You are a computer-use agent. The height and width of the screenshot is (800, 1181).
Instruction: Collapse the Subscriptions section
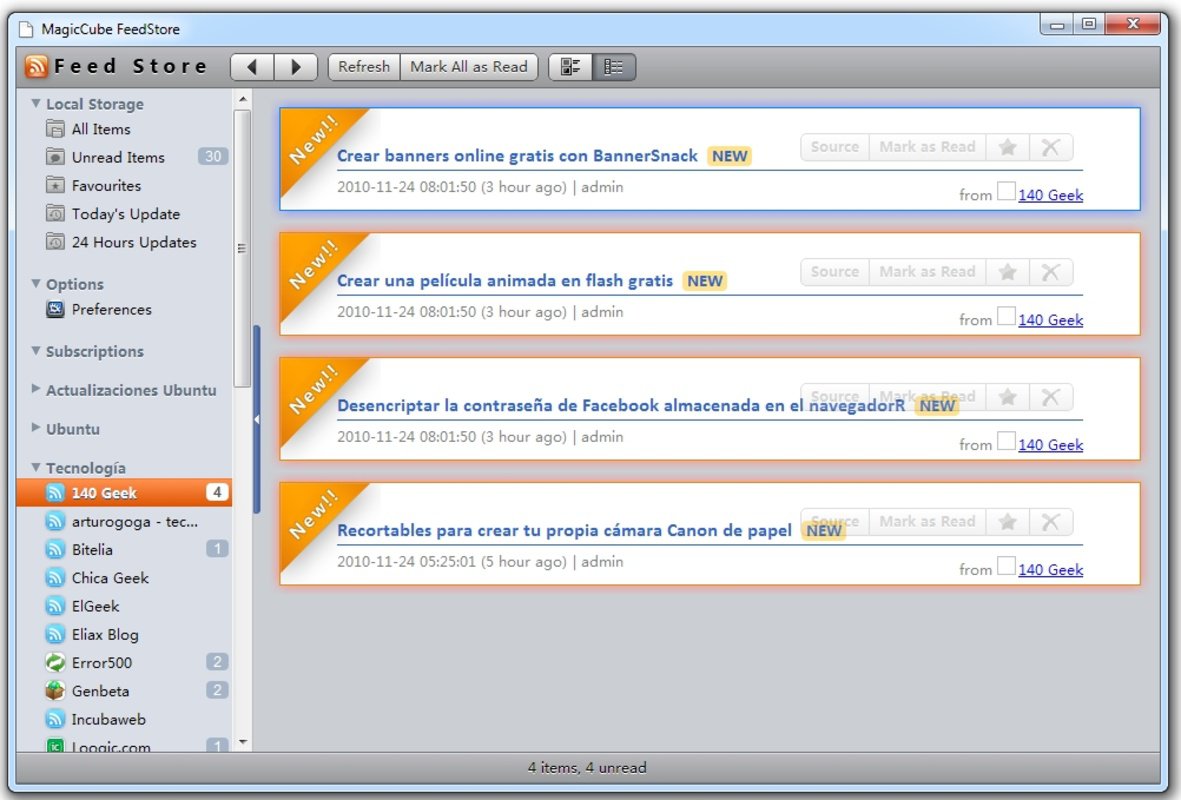point(35,350)
